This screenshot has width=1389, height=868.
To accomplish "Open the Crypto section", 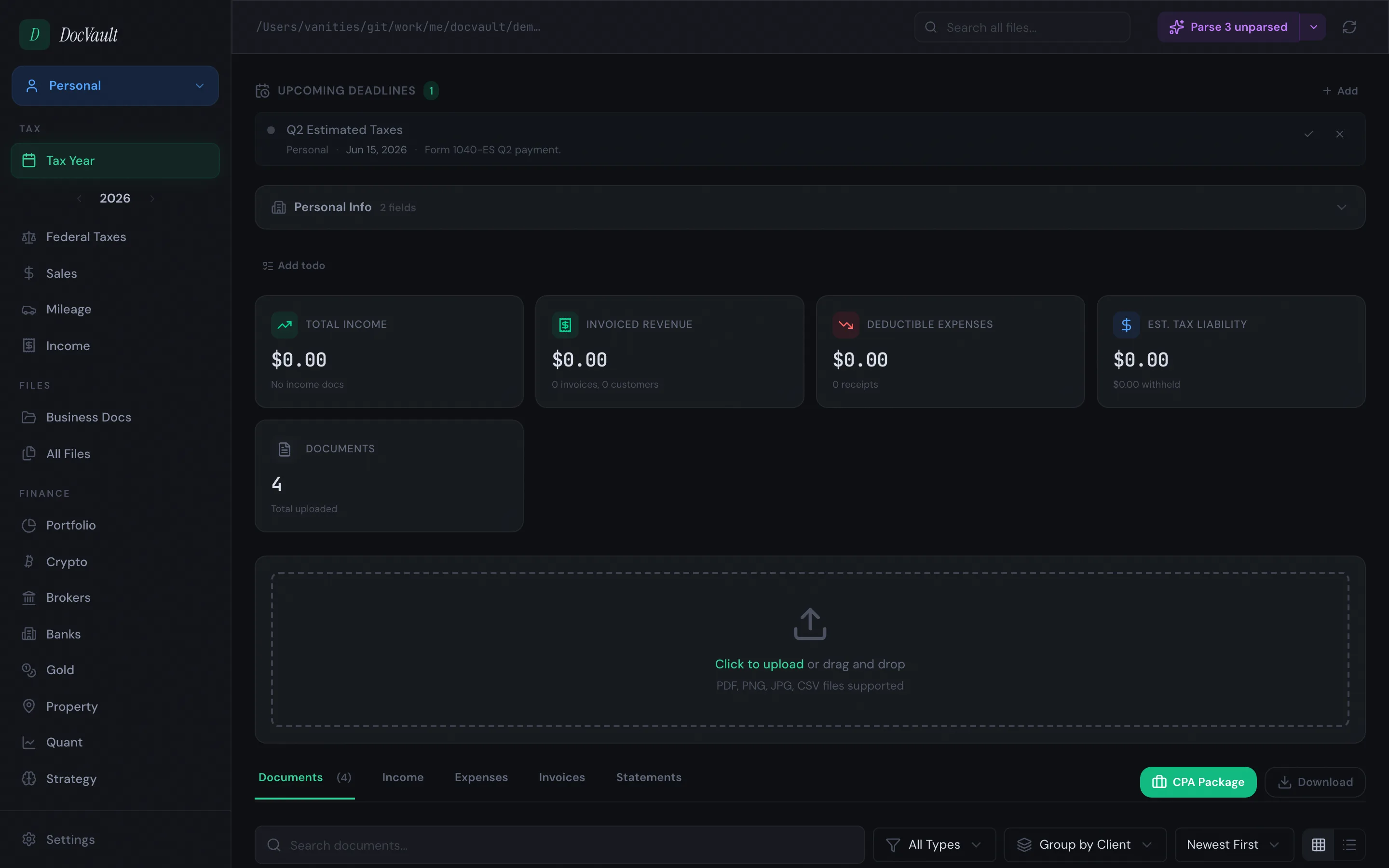I will pyautogui.click(x=115, y=561).
